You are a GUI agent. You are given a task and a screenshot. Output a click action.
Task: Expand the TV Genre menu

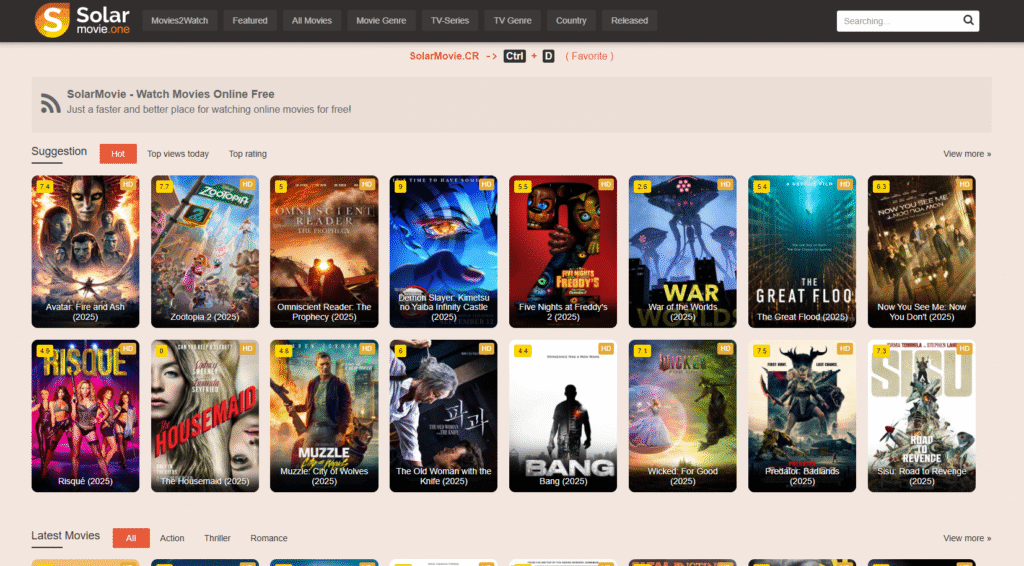click(x=513, y=20)
